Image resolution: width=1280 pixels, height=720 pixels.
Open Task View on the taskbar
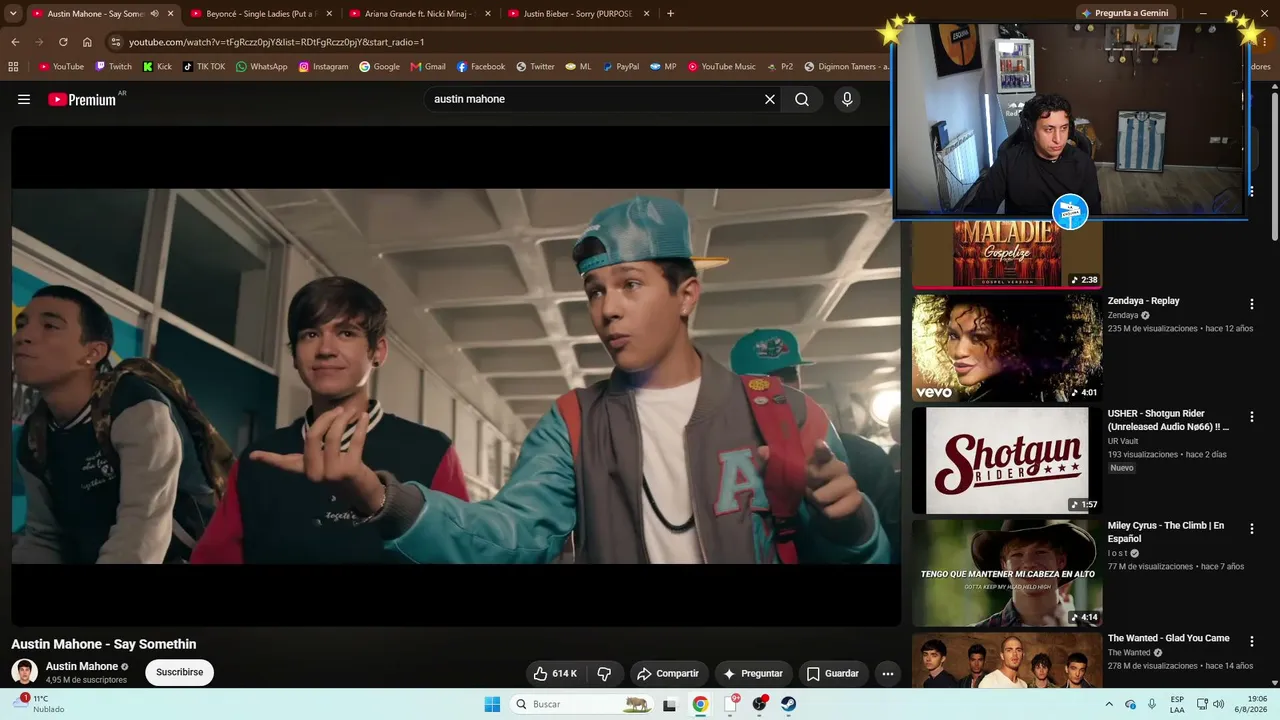[x=670, y=704]
